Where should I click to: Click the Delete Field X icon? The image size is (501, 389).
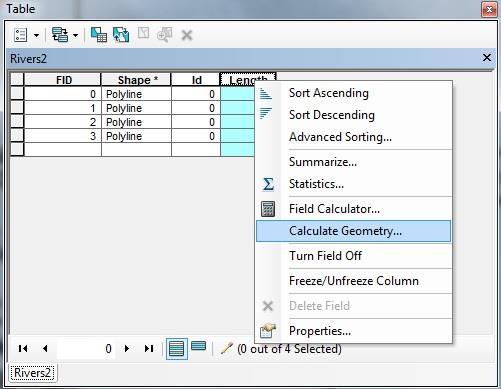pos(268,306)
